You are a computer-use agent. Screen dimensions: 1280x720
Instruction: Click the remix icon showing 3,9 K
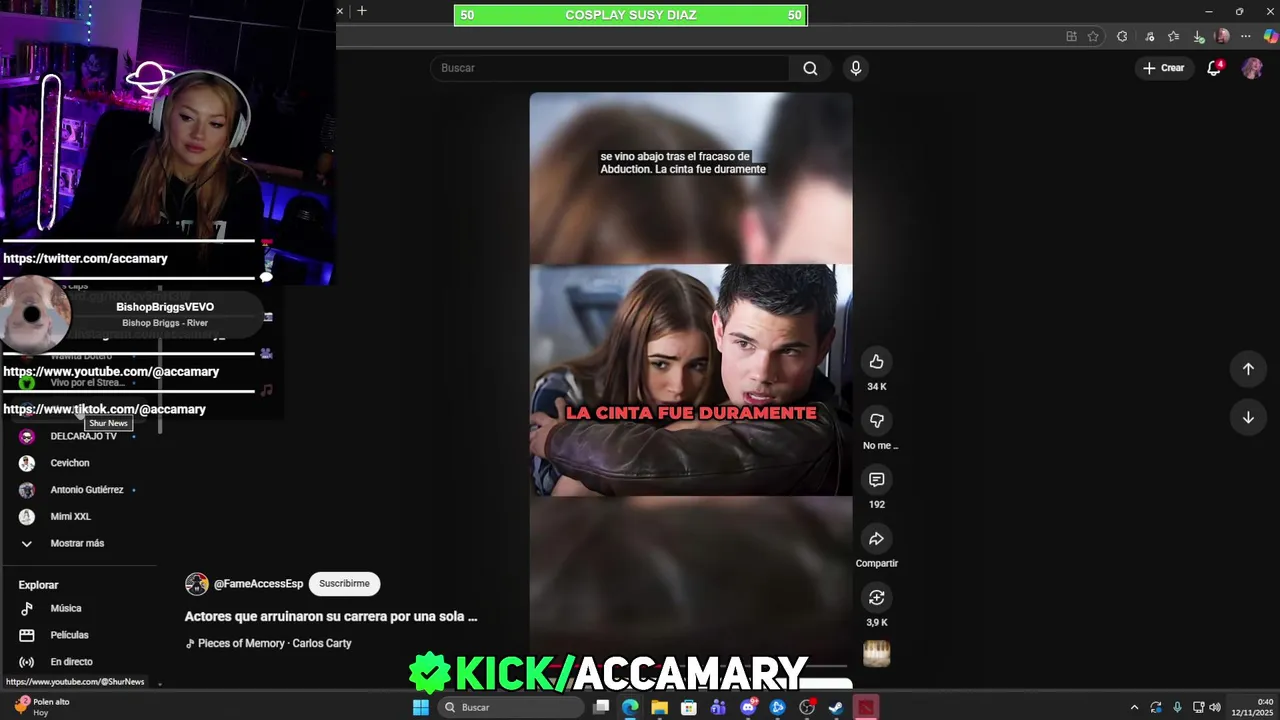point(876,598)
